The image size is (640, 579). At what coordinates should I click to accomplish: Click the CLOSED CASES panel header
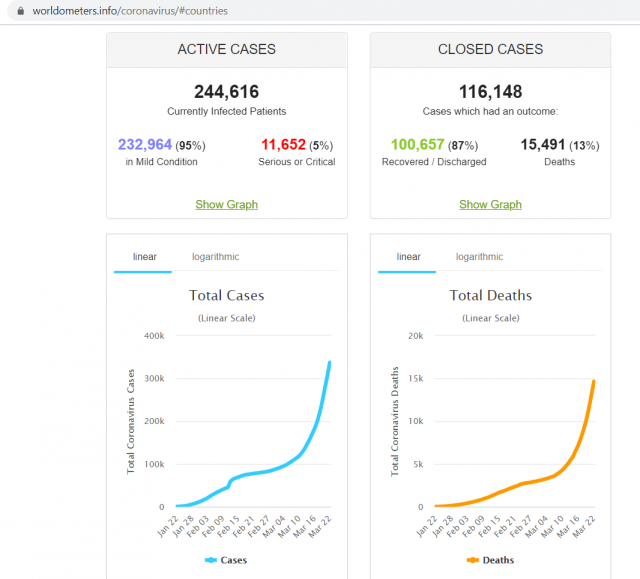pos(490,49)
